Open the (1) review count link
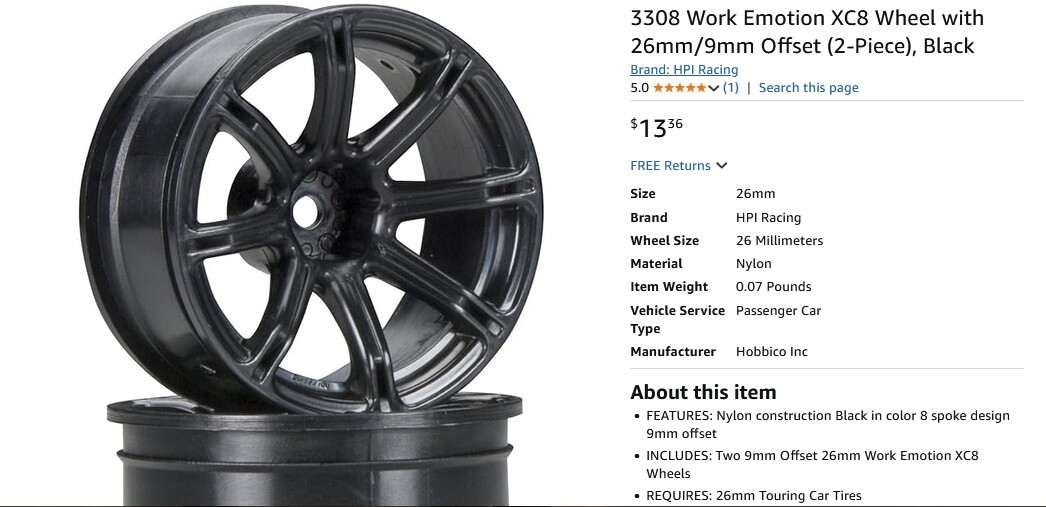Viewport: 1046px width, 507px height. [730, 87]
